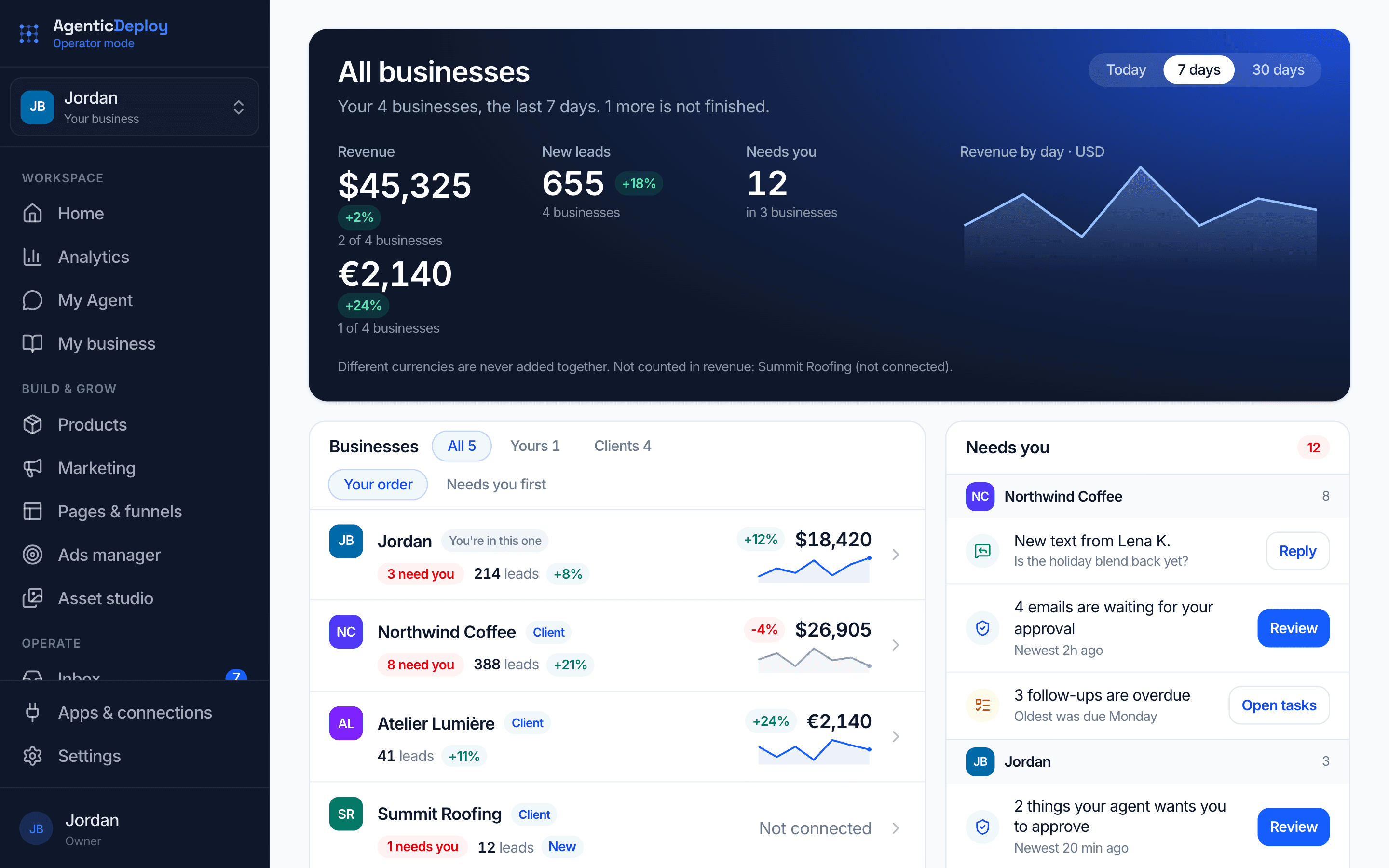
Task: Sort businesses by Needs you first
Action: tap(496, 485)
